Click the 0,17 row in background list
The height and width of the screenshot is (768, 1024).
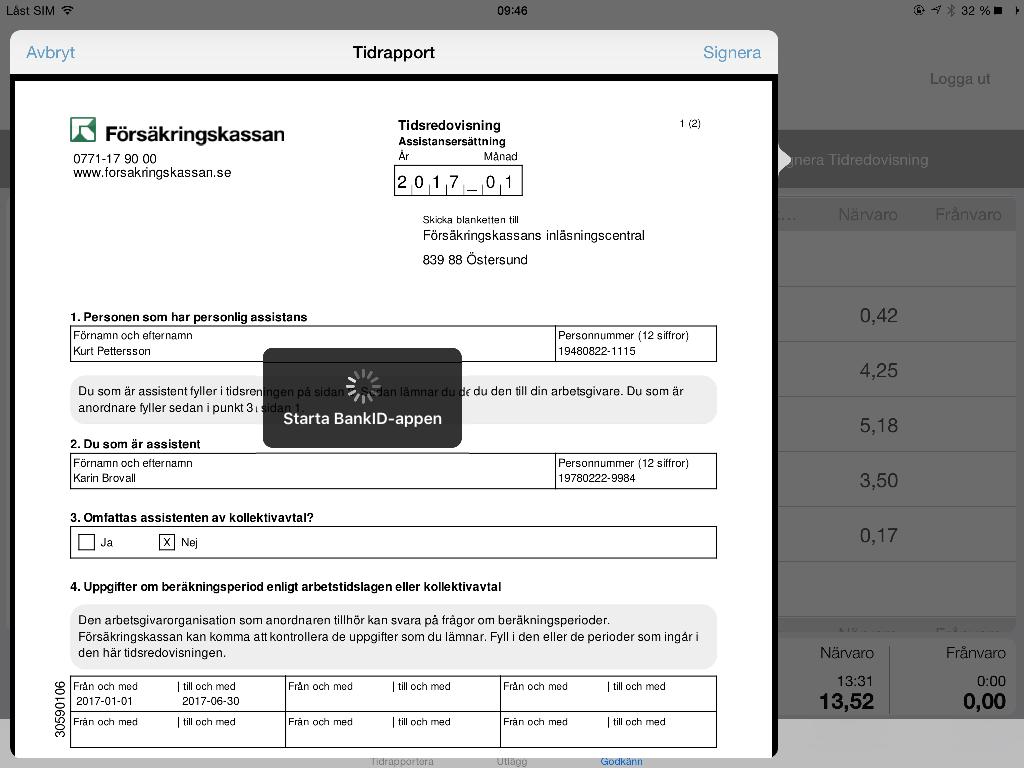coord(896,535)
